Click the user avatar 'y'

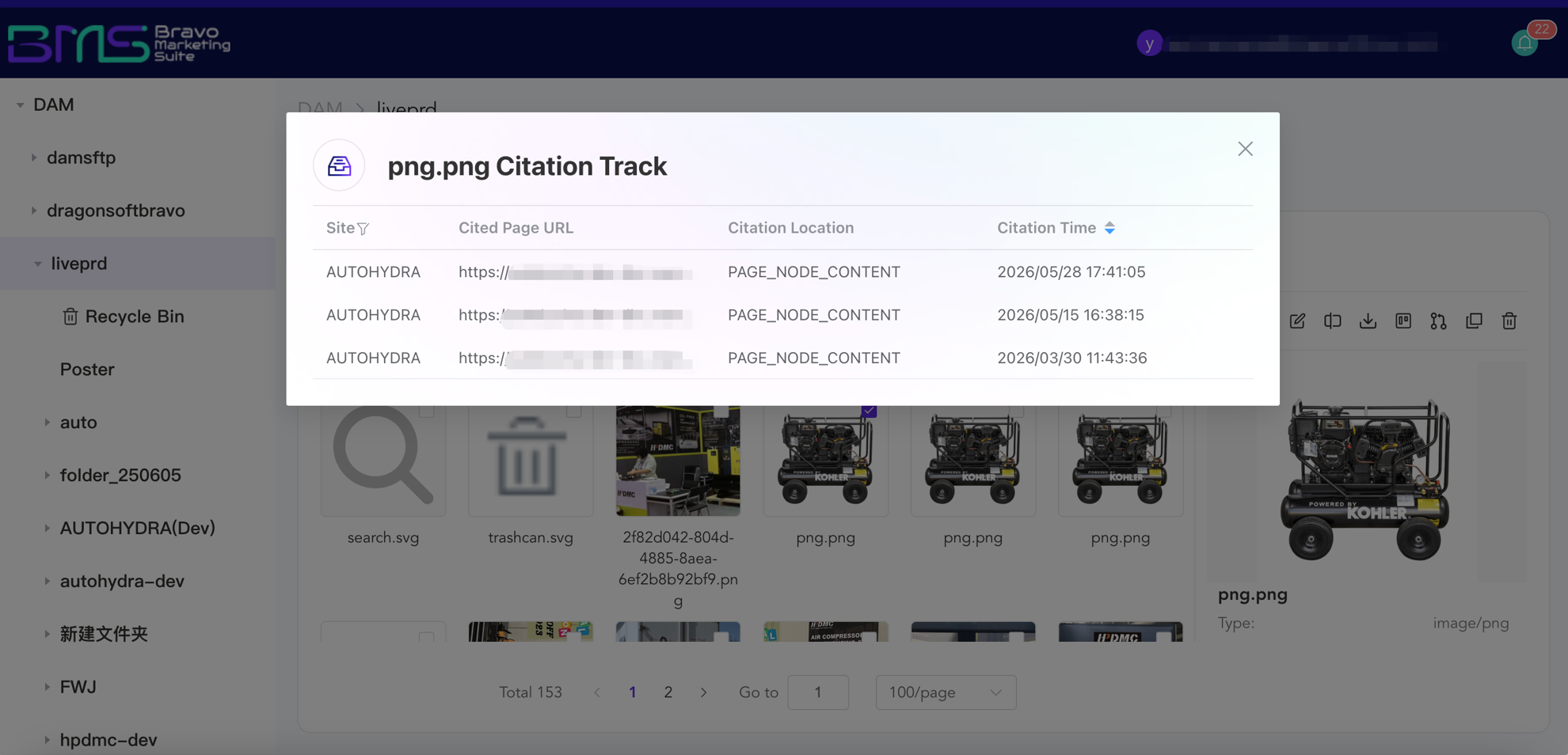click(x=1149, y=43)
